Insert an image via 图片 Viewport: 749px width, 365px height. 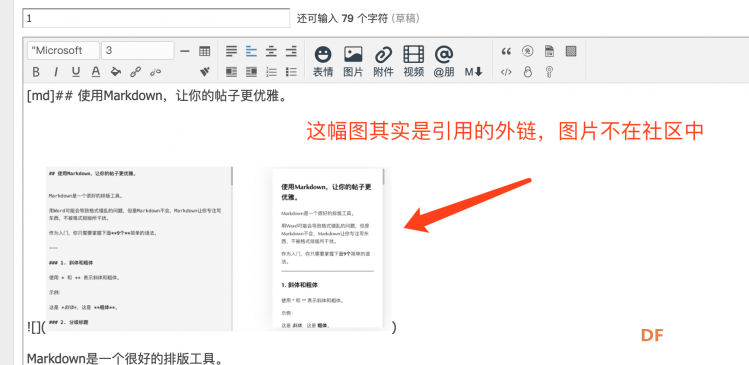click(353, 61)
